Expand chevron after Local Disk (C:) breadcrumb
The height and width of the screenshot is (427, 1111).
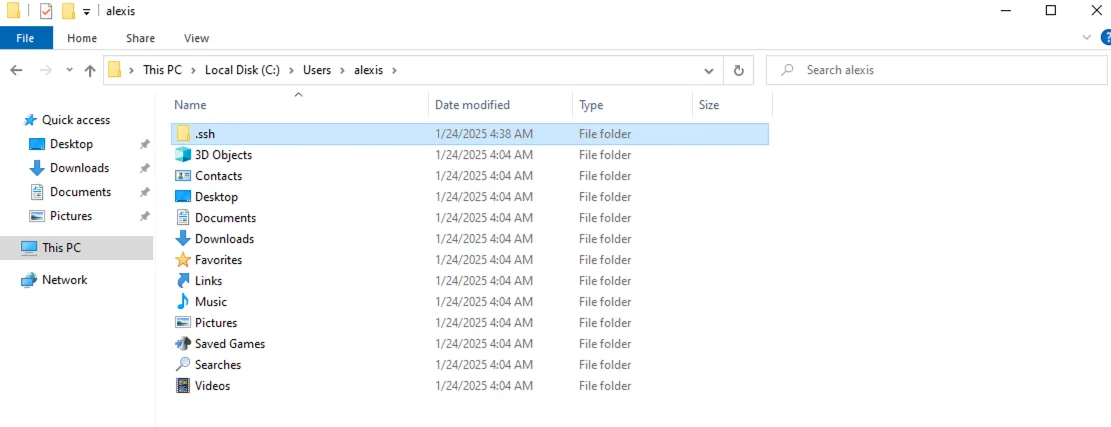tap(291, 70)
